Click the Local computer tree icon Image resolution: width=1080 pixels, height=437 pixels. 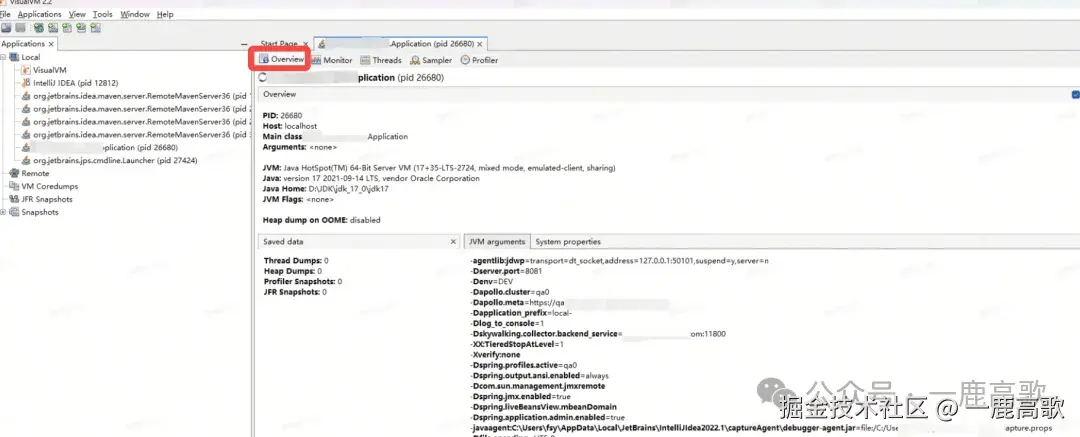[14, 57]
